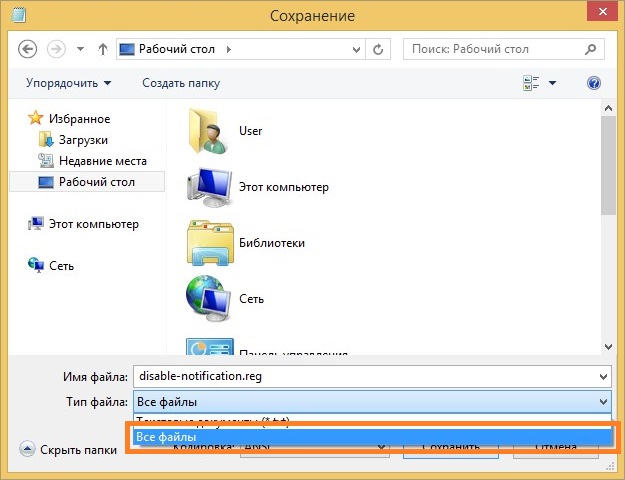
Task: Choose Все файлы from the file type list
Action: [370, 438]
